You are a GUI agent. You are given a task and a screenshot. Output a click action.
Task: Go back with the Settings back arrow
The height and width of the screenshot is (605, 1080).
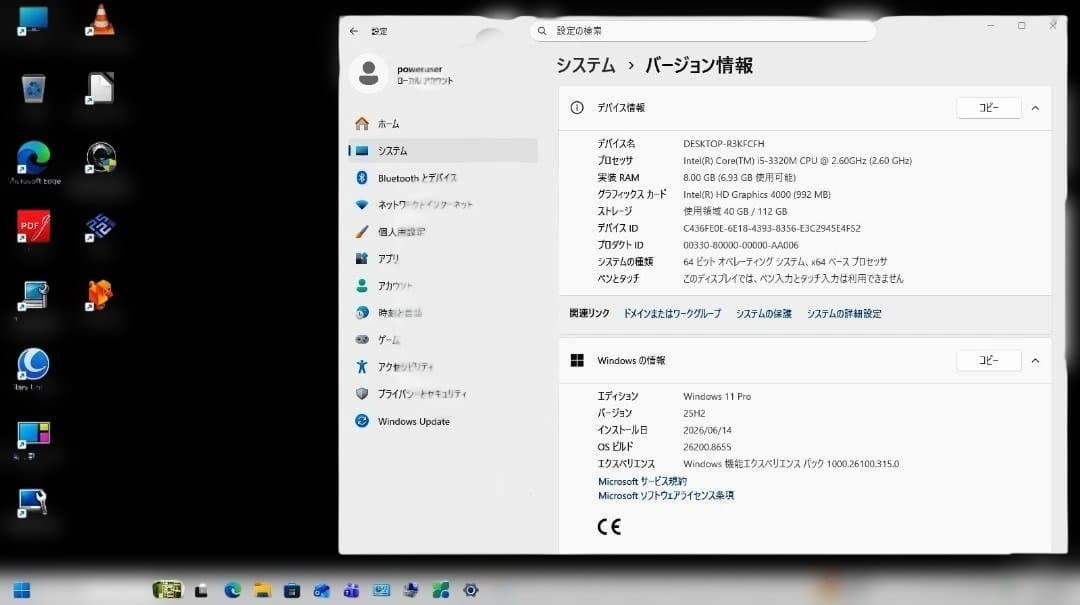coord(354,31)
